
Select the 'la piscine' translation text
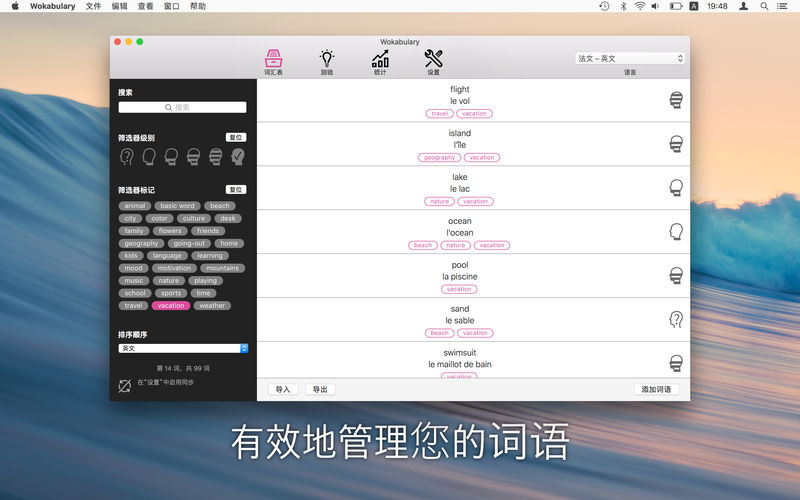click(x=460, y=277)
